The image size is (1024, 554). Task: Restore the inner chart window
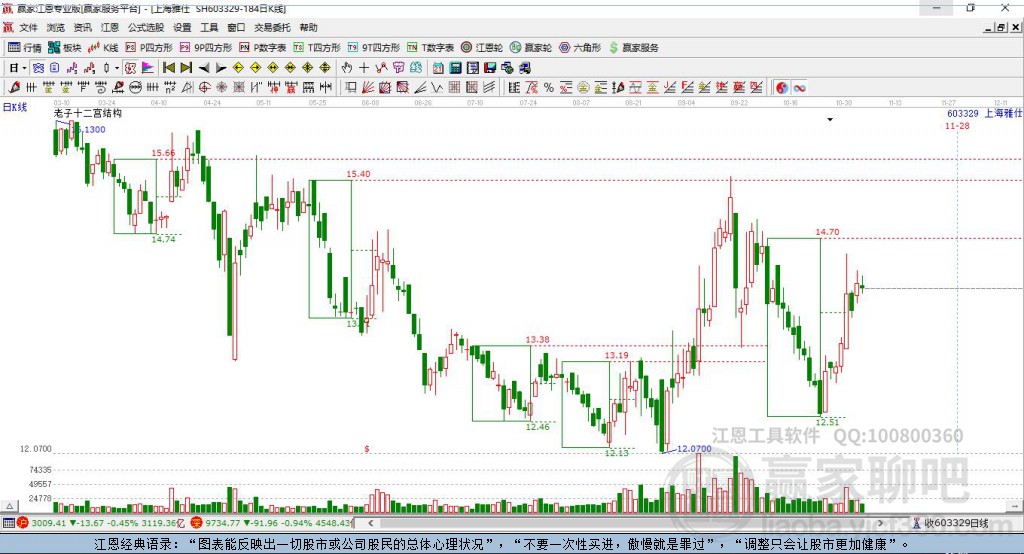point(1001,27)
